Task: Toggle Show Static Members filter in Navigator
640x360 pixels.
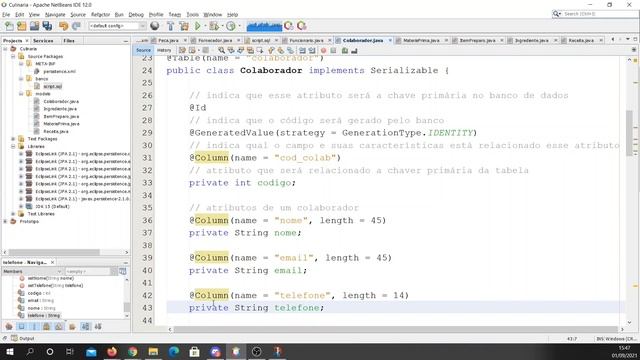Action: (x=34, y=327)
